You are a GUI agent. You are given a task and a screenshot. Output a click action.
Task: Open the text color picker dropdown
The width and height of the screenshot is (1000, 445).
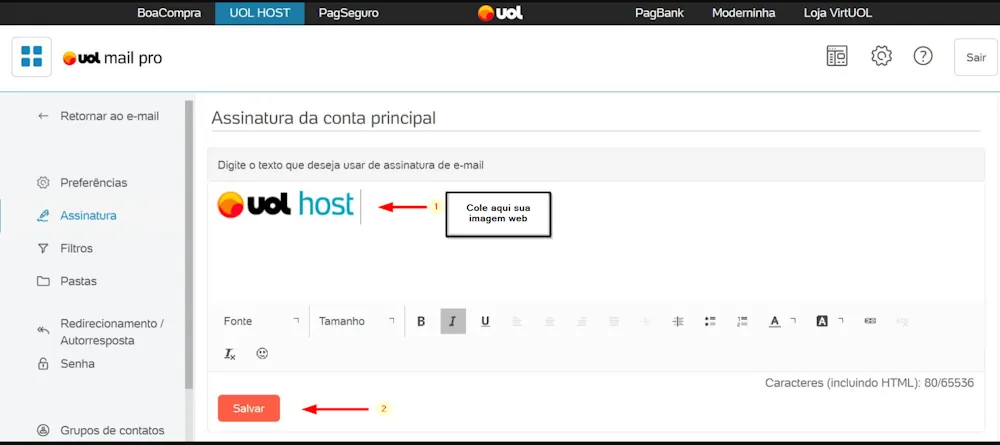(782, 321)
